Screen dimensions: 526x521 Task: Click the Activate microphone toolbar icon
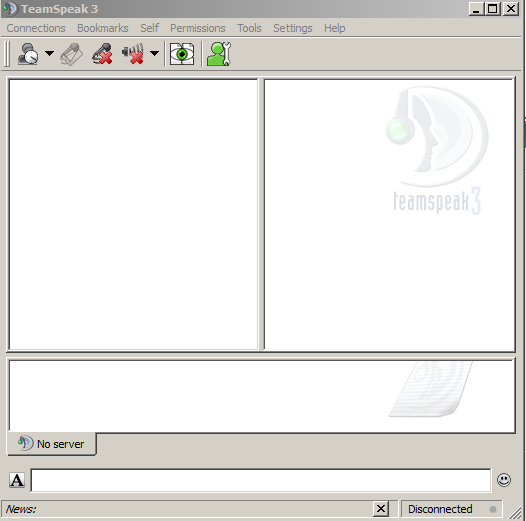point(71,54)
